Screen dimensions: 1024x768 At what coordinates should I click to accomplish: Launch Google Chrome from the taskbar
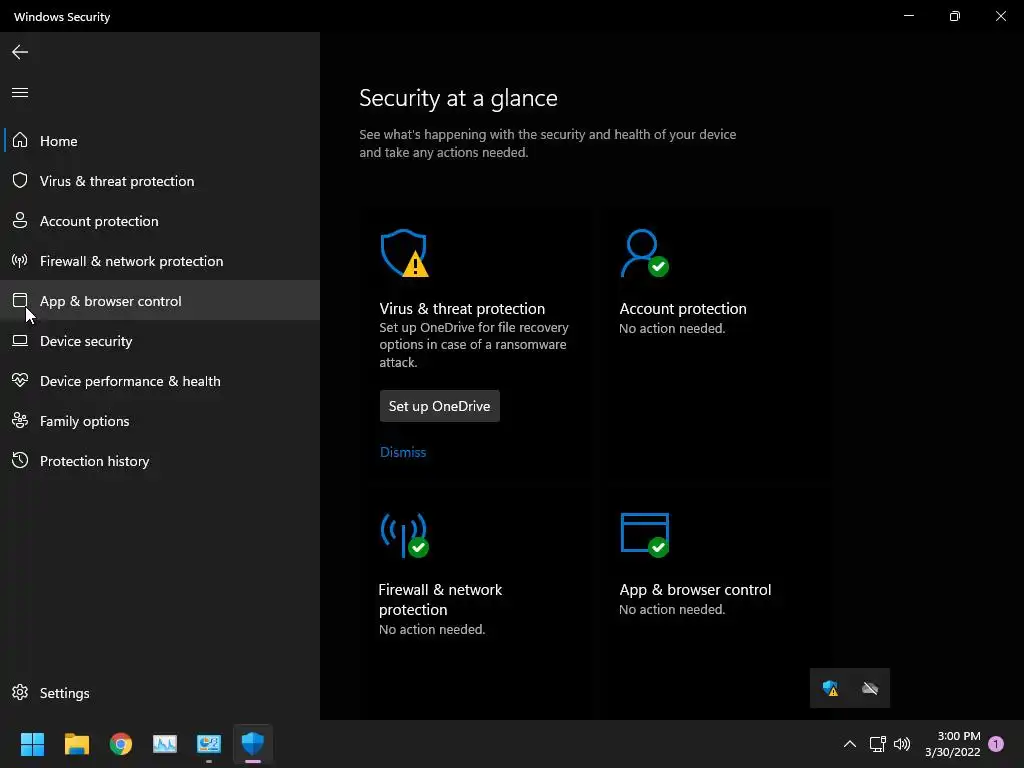[x=121, y=744]
